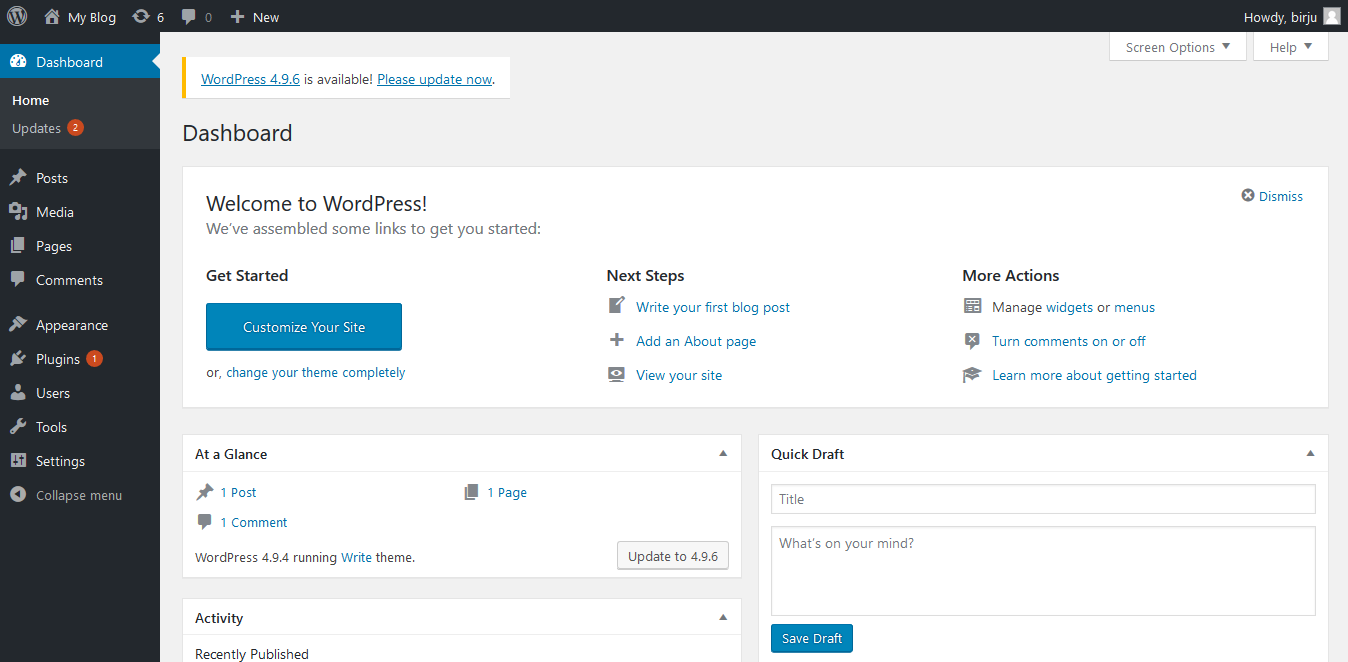Click the Title field in Quick Draft

coord(1043,498)
